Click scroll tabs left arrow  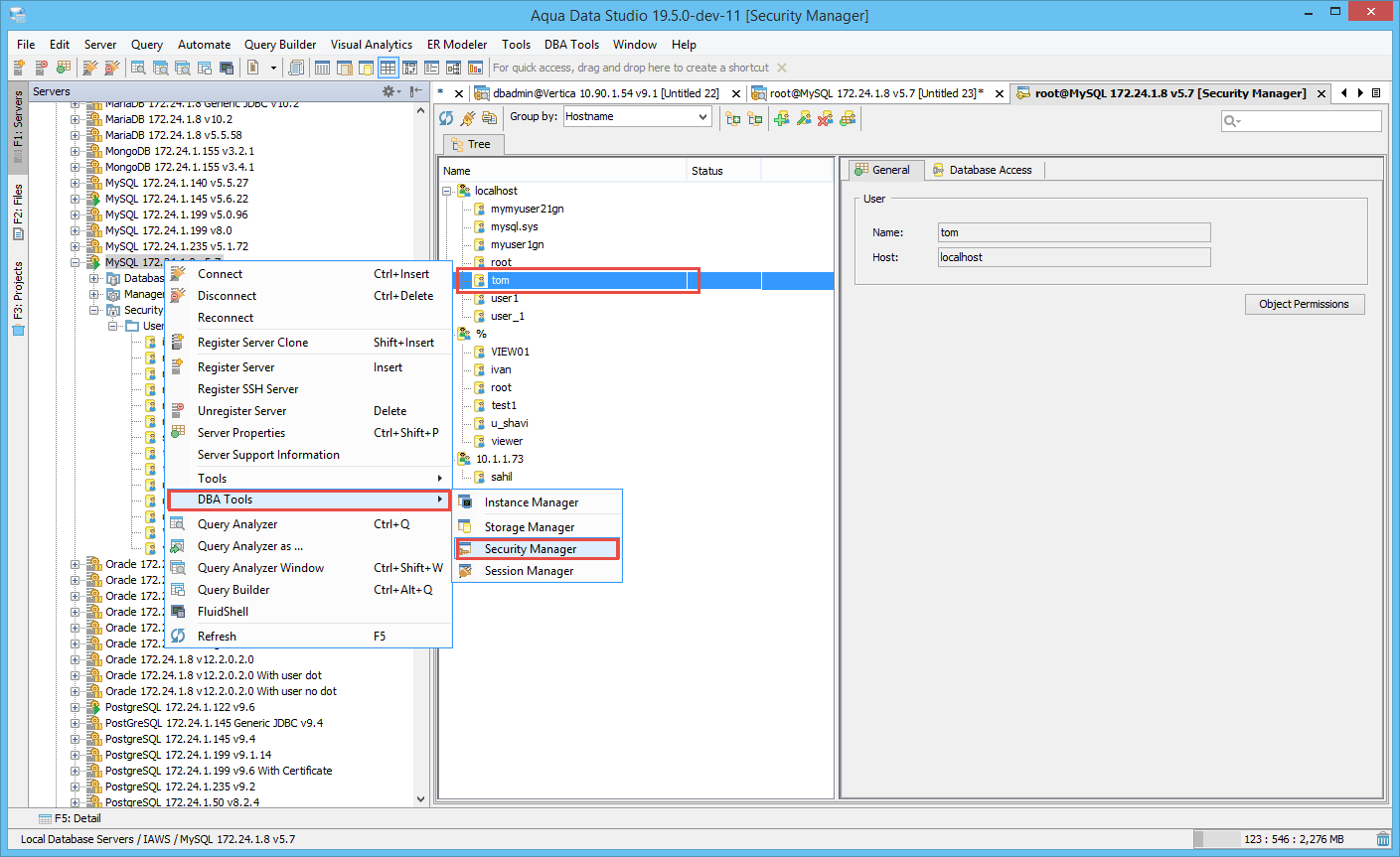click(x=1344, y=92)
